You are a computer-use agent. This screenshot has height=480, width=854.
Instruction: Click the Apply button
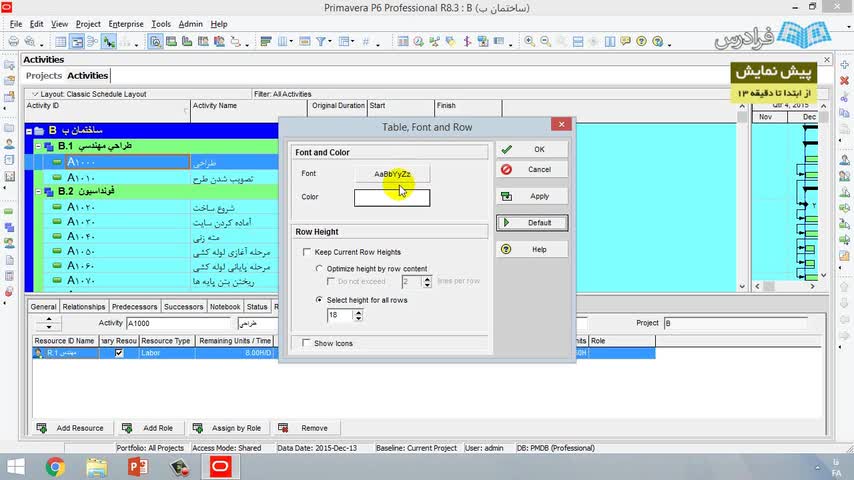pyautogui.click(x=532, y=196)
